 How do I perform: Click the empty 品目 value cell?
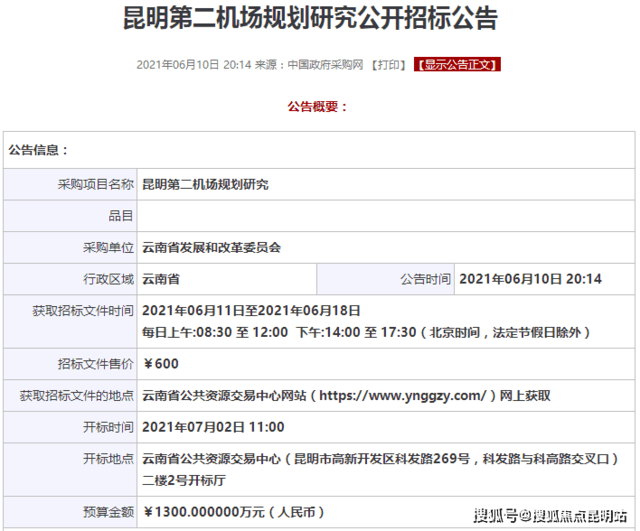(x=385, y=215)
